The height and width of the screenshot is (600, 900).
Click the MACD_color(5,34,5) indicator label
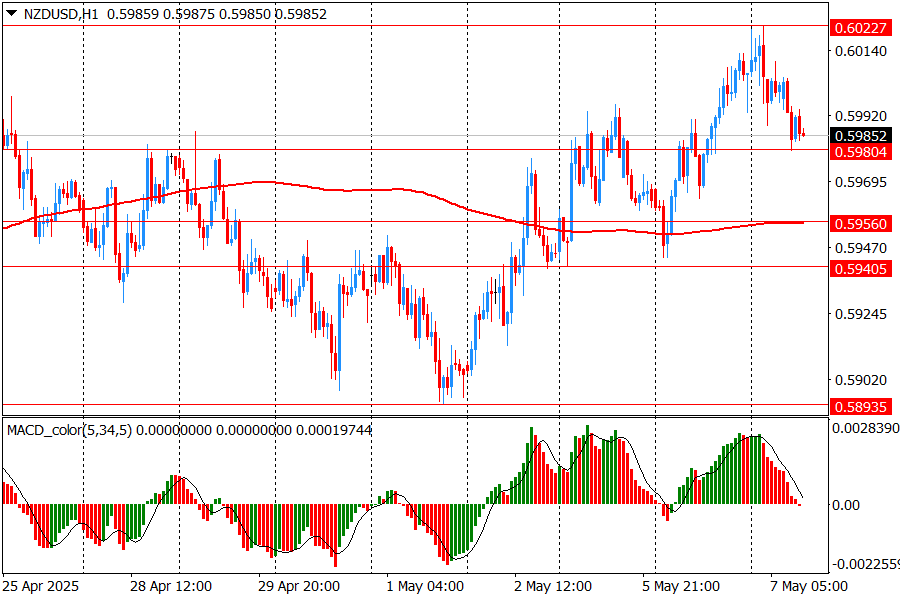[x=69, y=430]
